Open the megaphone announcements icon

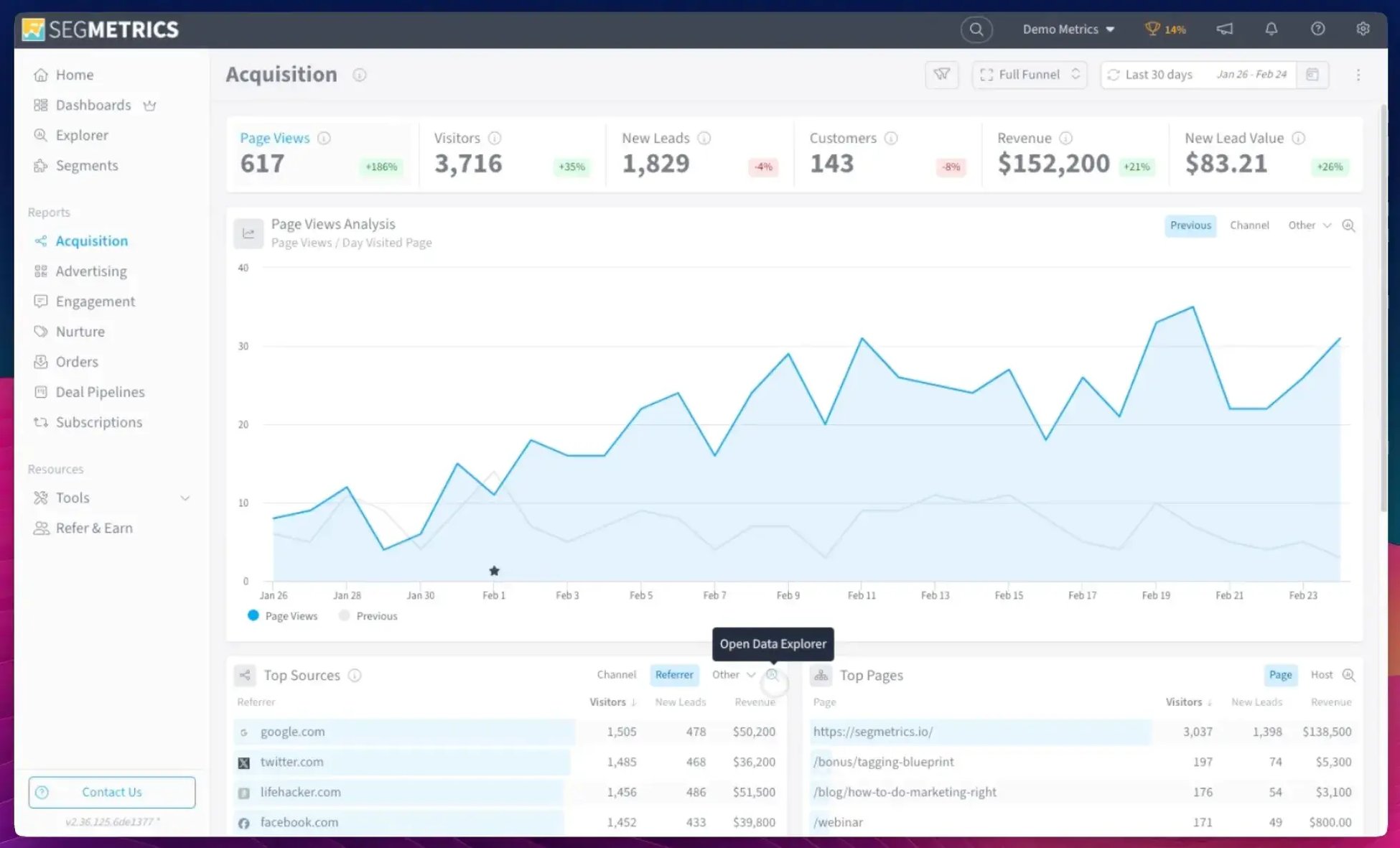pyautogui.click(x=1225, y=29)
